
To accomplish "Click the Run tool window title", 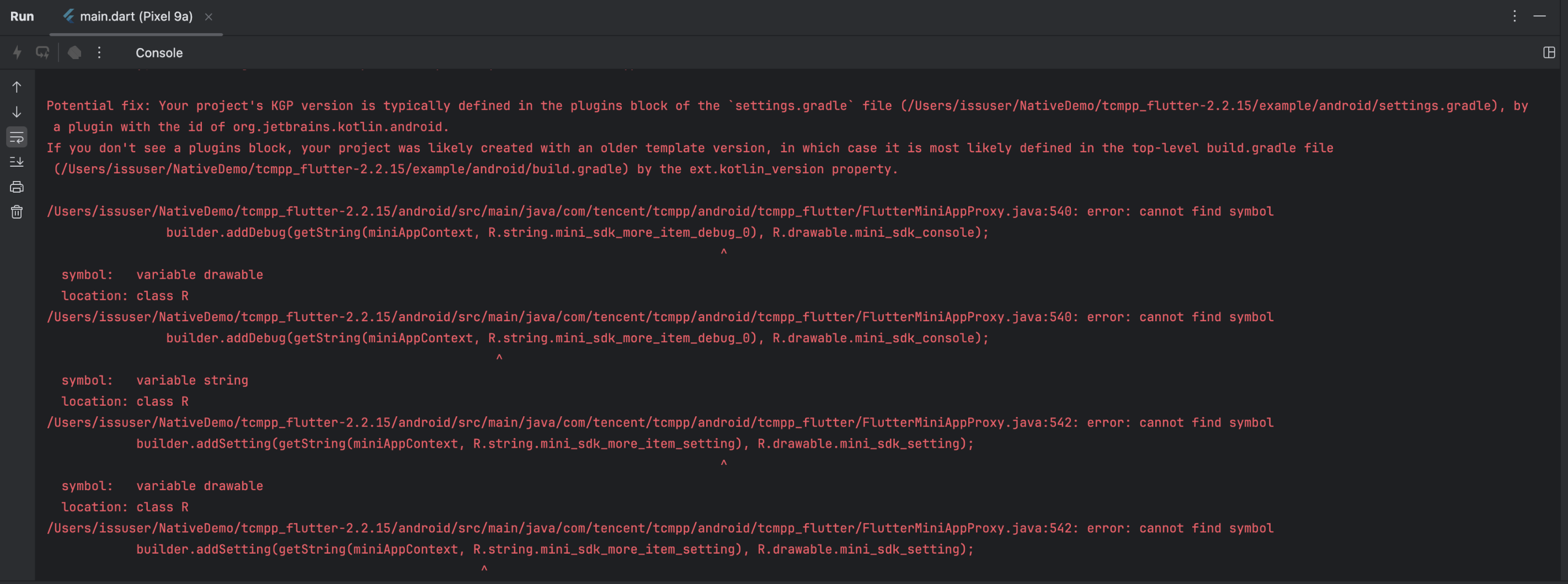I will (x=22, y=17).
